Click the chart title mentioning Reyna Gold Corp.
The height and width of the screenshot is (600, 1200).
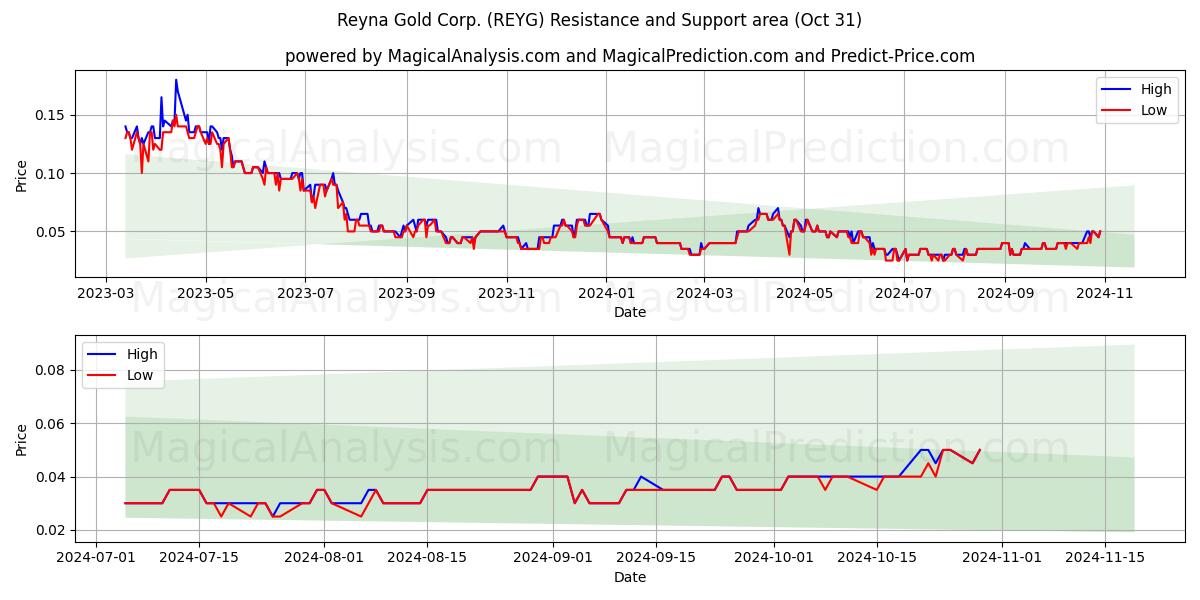600,20
